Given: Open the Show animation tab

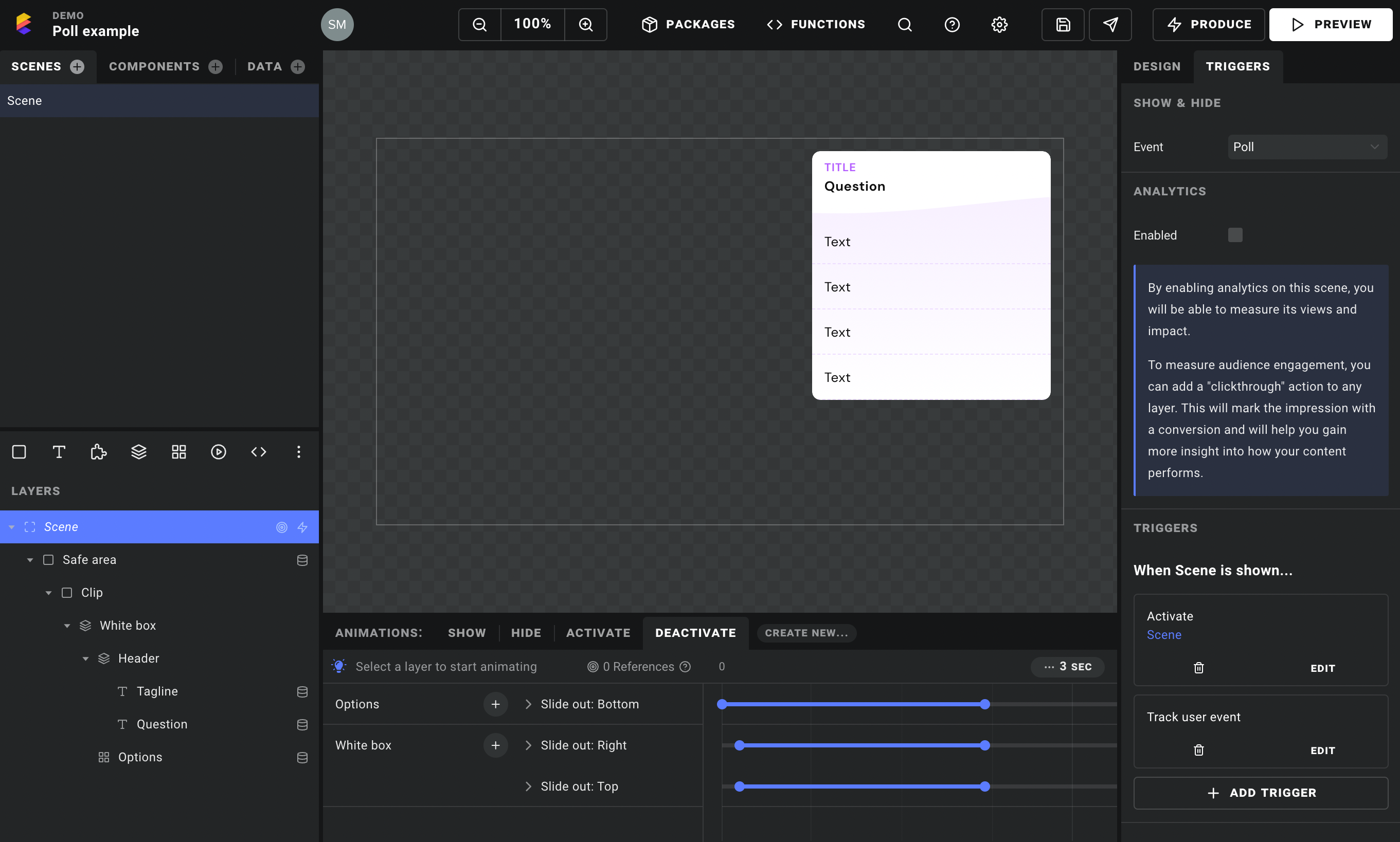Looking at the screenshot, I should [466, 633].
